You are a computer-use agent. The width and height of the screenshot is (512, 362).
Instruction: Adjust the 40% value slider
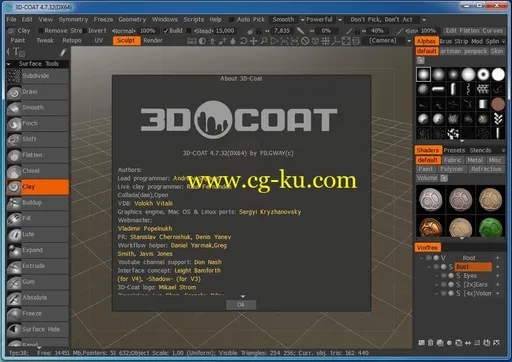coord(377,31)
